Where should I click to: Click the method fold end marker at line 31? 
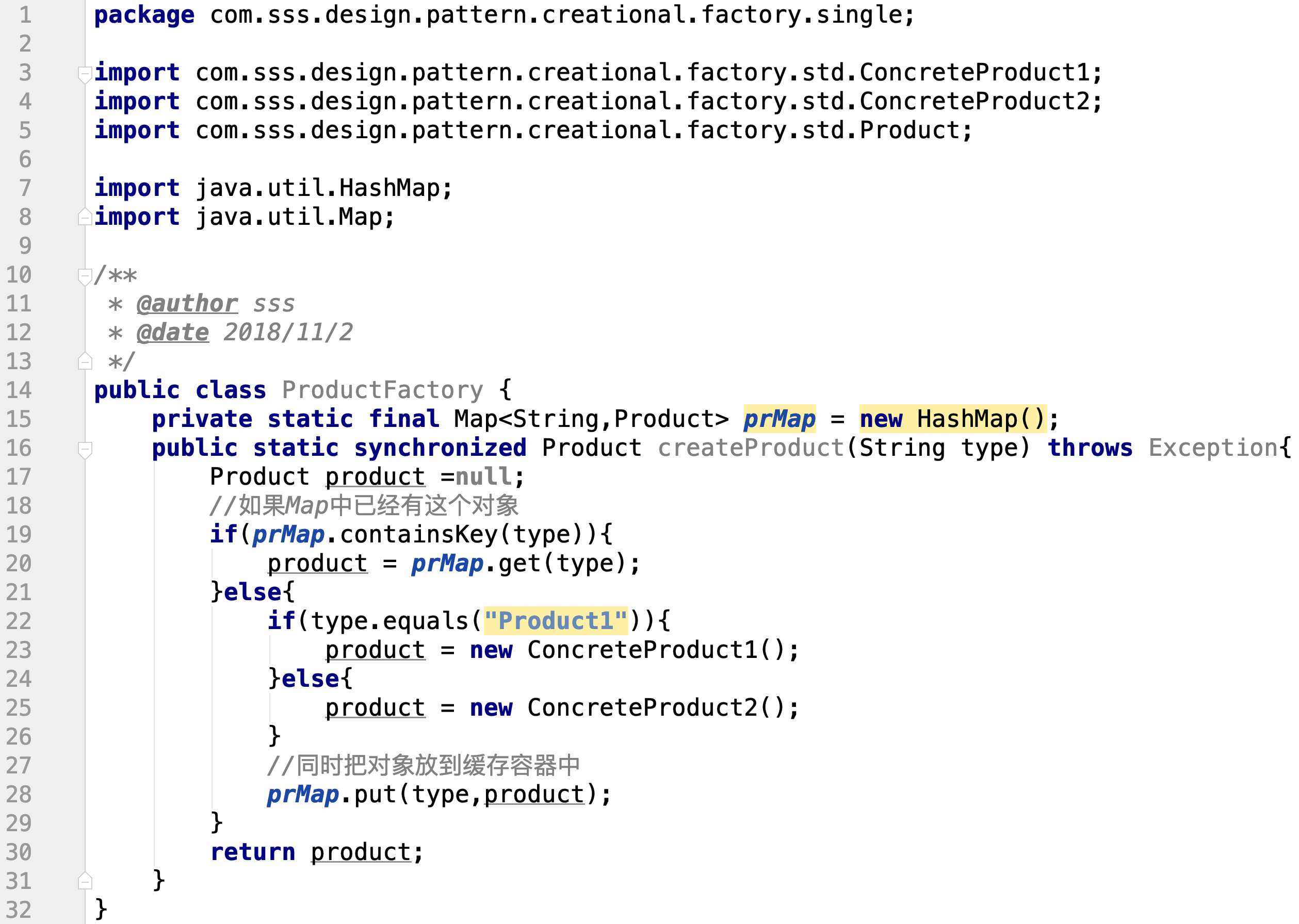coord(85,881)
